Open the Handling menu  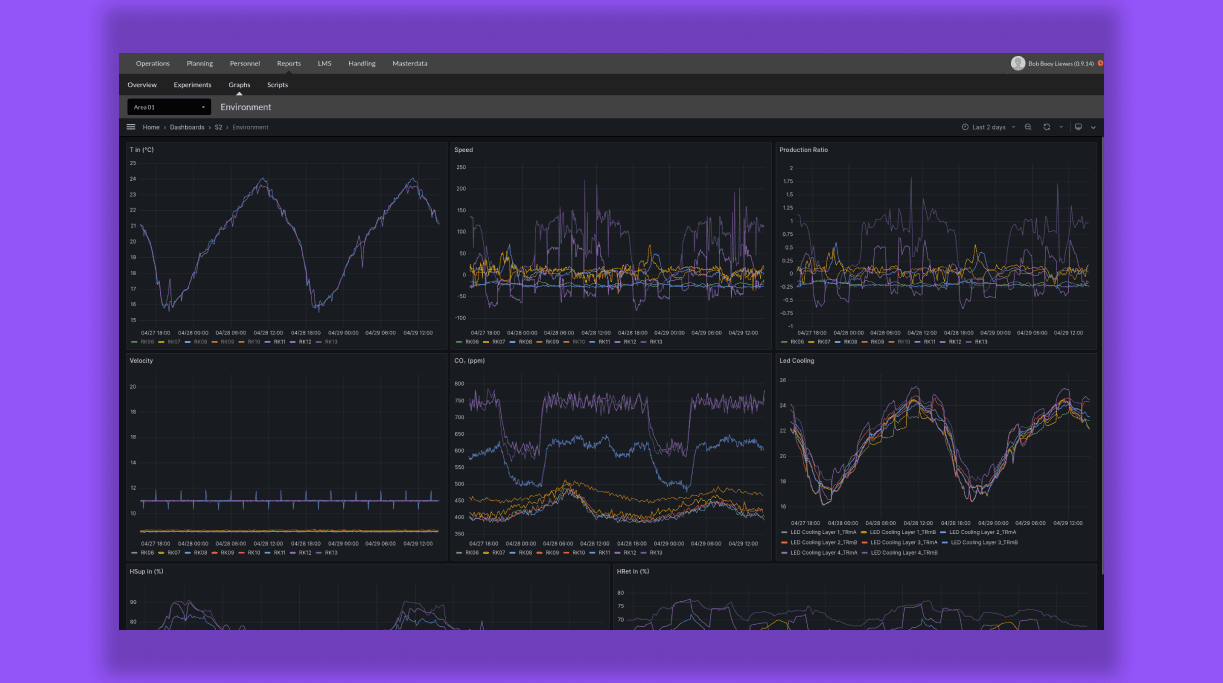(x=362, y=63)
